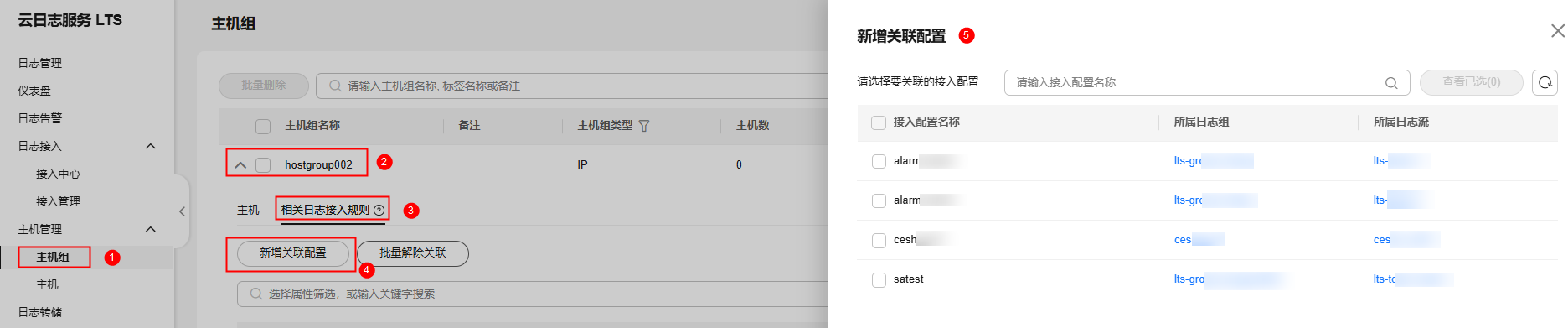The width and height of the screenshot is (1568, 328).
Task: Click the search icon in the host group search bar
Action: (335, 86)
